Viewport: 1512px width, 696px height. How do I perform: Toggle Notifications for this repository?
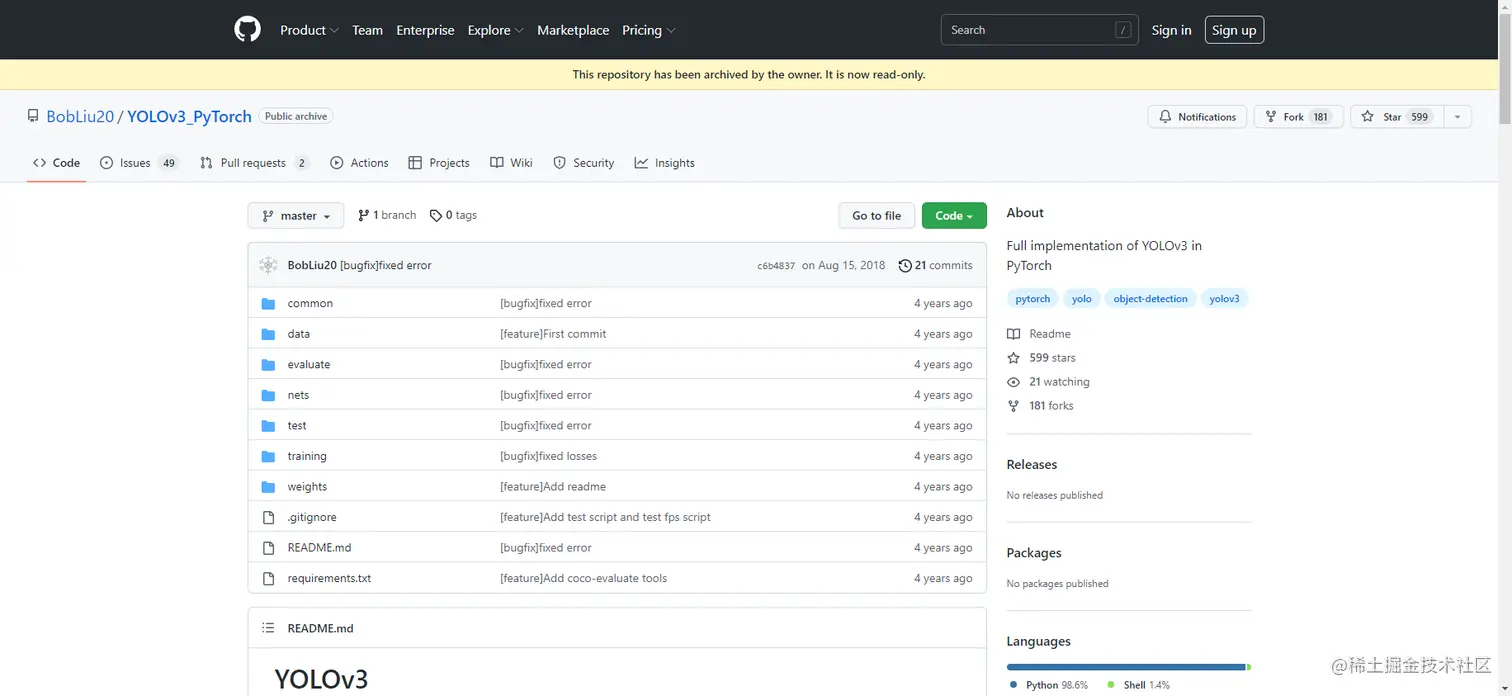coord(1197,117)
